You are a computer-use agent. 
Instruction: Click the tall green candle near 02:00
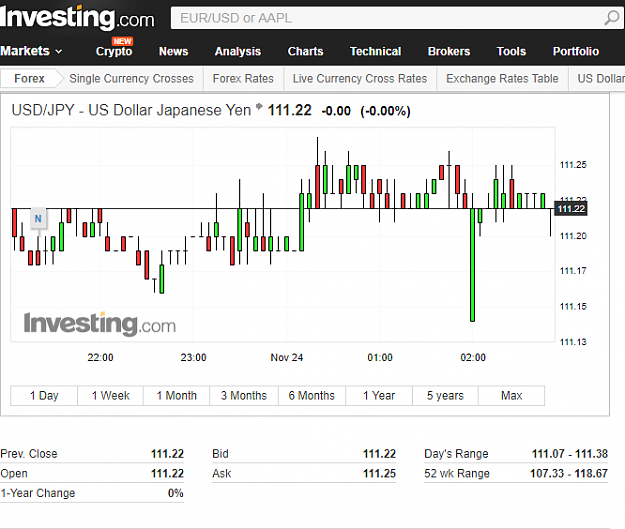point(472,265)
